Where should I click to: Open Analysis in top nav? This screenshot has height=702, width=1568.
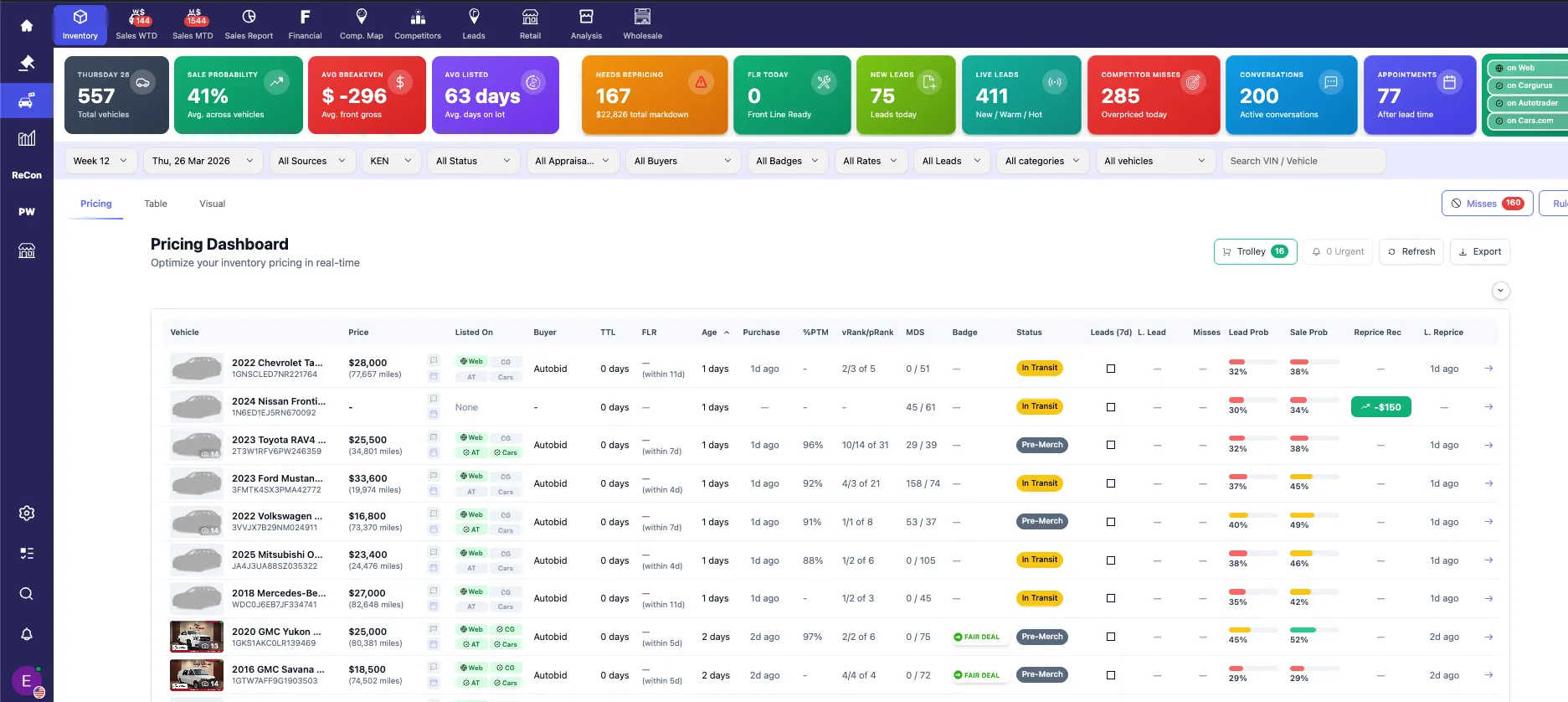pos(586,24)
